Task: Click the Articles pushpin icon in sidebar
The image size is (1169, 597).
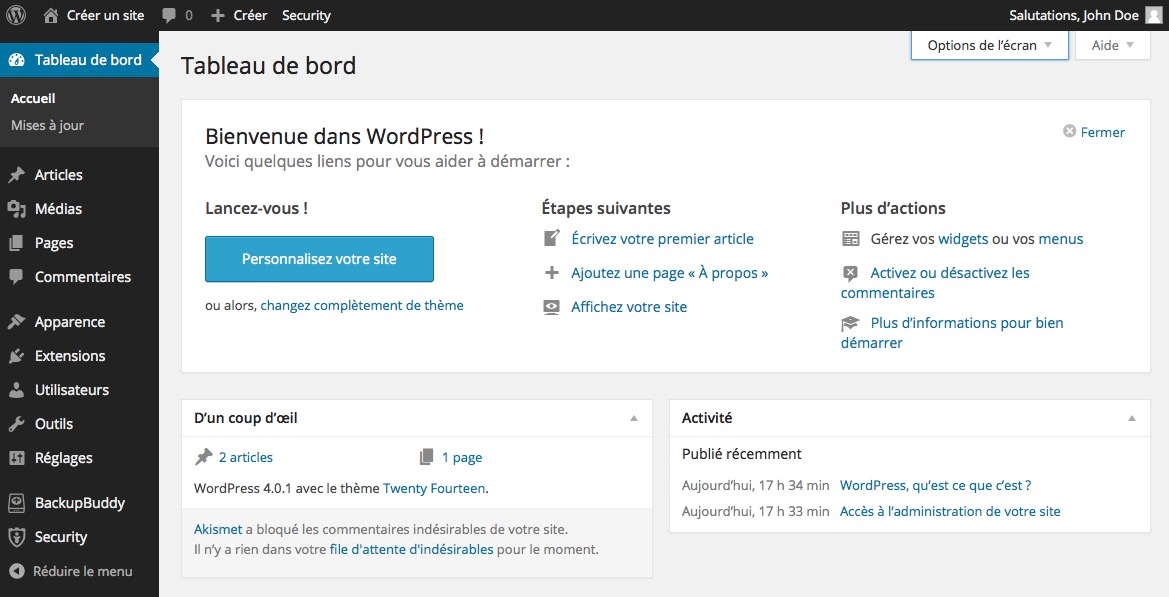Action: point(16,175)
